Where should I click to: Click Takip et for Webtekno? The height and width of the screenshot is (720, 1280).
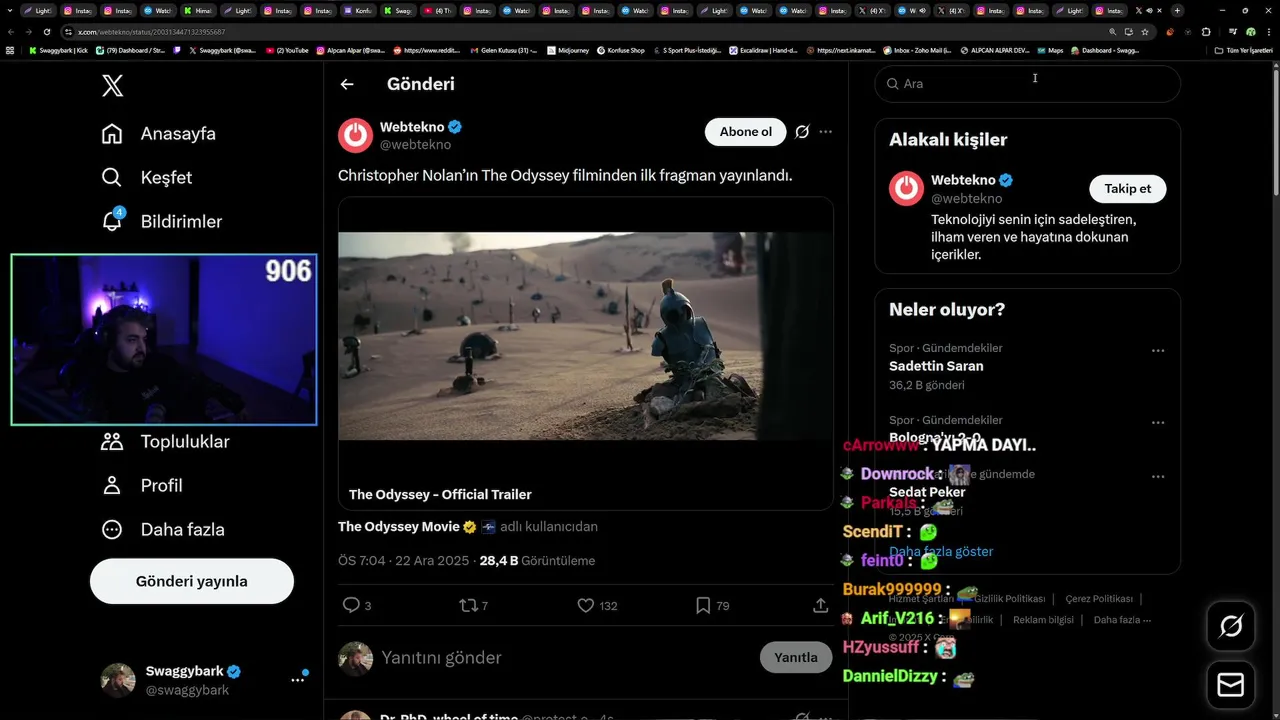click(1128, 188)
